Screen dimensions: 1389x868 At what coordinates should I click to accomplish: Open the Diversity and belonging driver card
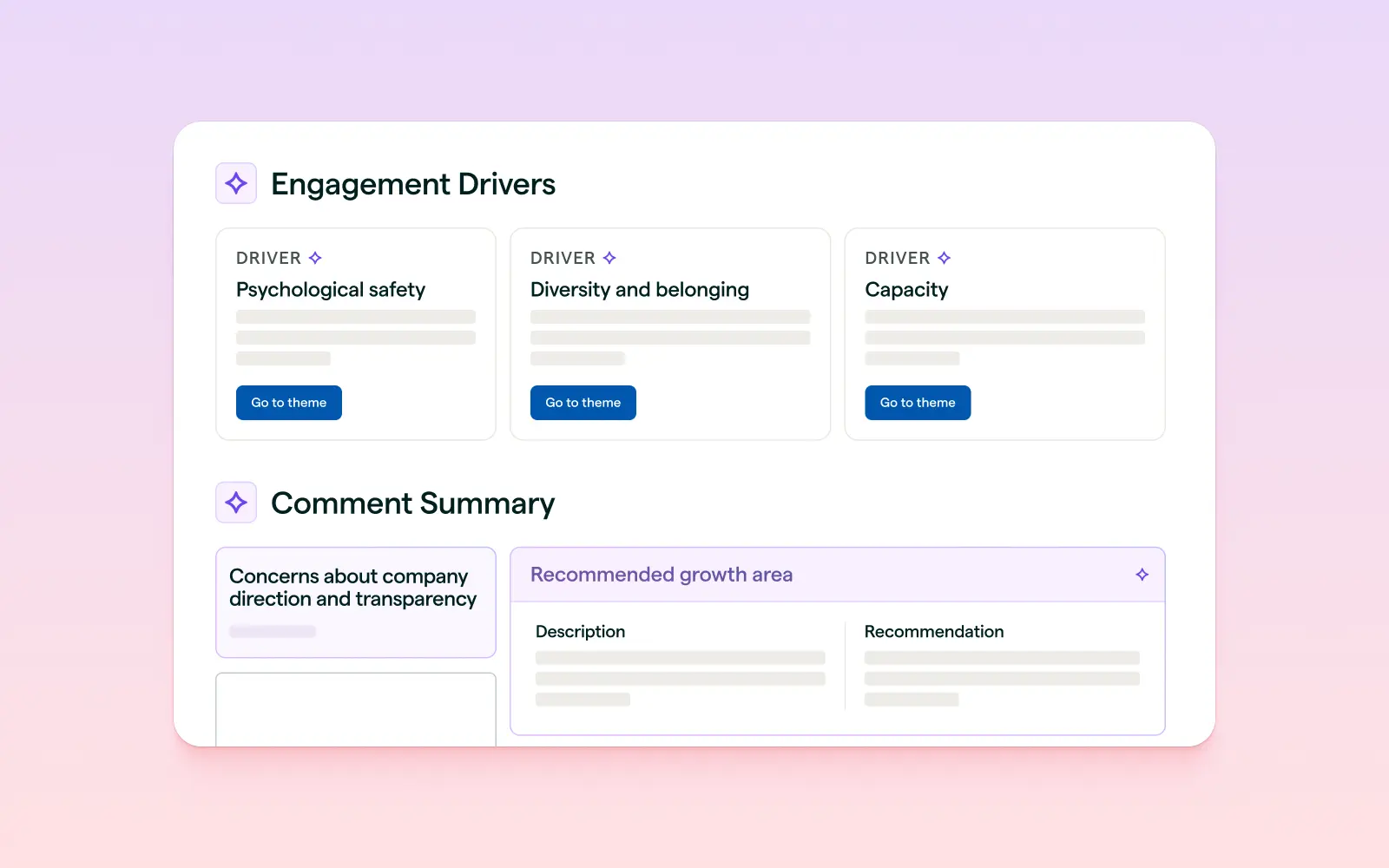[x=670, y=334]
